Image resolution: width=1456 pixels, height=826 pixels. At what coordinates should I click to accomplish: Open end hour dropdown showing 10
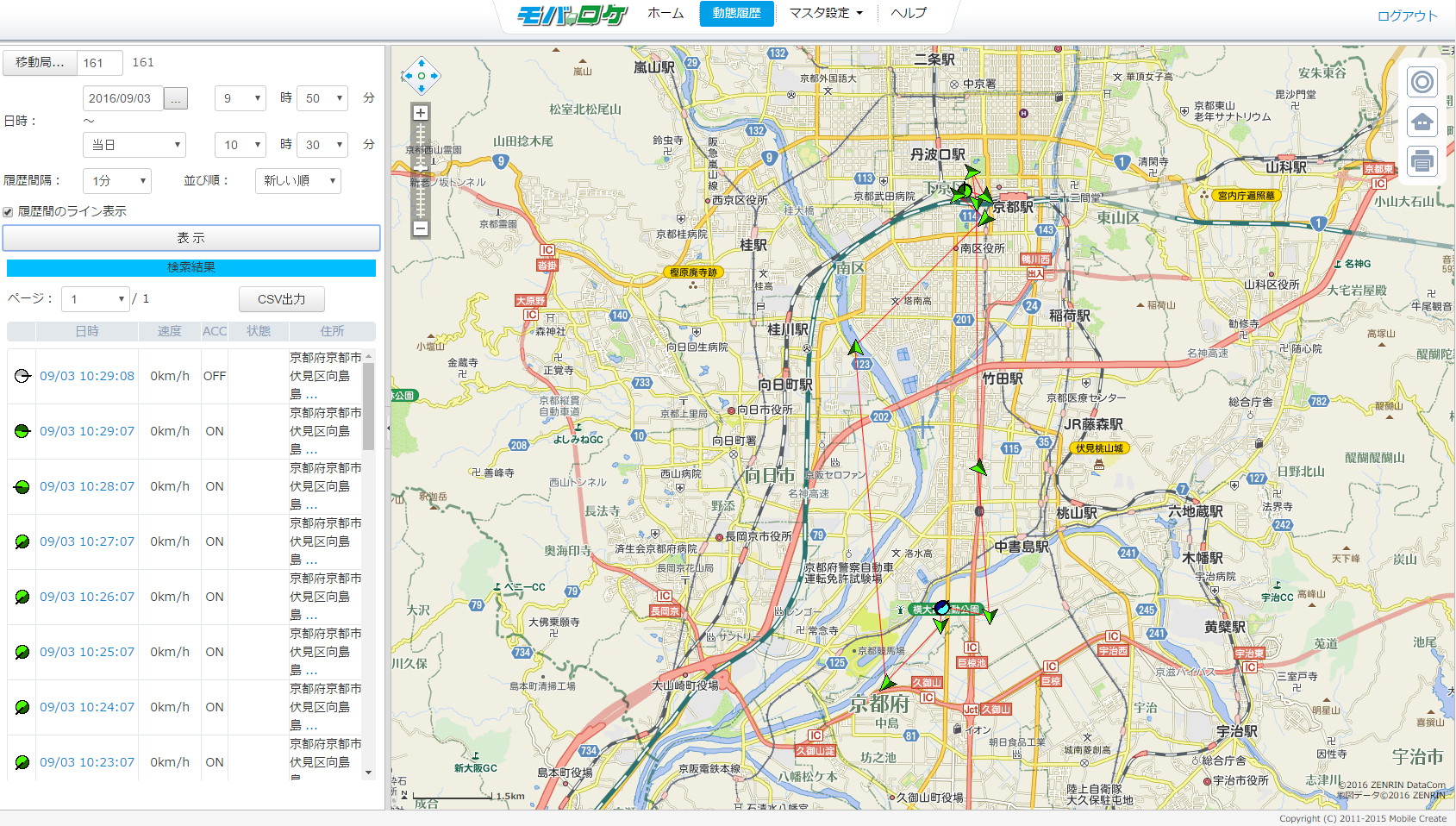click(240, 145)
